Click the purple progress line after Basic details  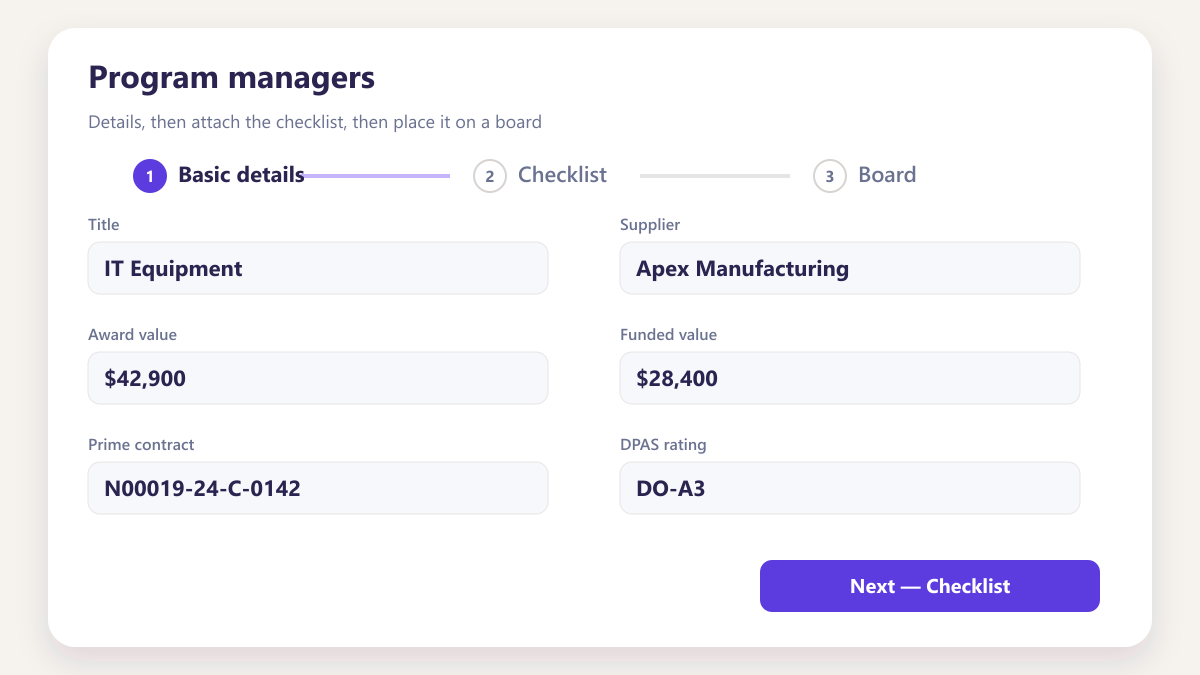(x=375, y=176)
